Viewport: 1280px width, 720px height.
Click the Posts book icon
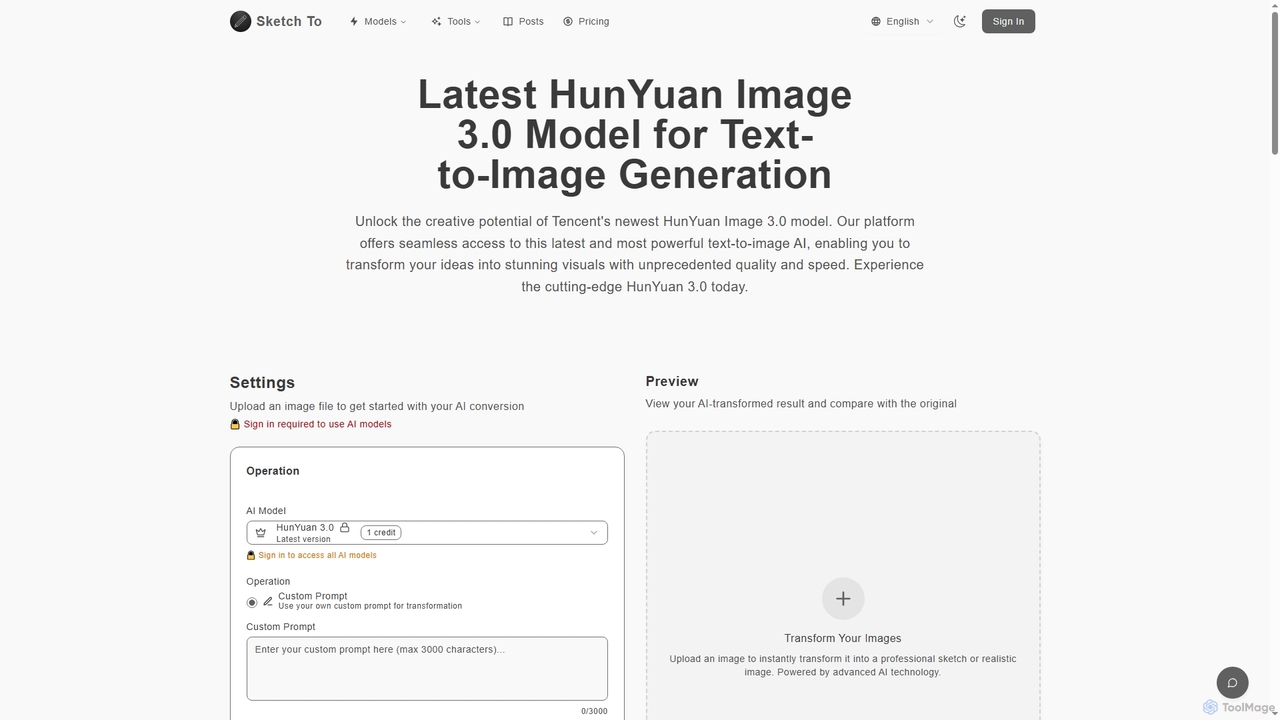click(508, 21)
